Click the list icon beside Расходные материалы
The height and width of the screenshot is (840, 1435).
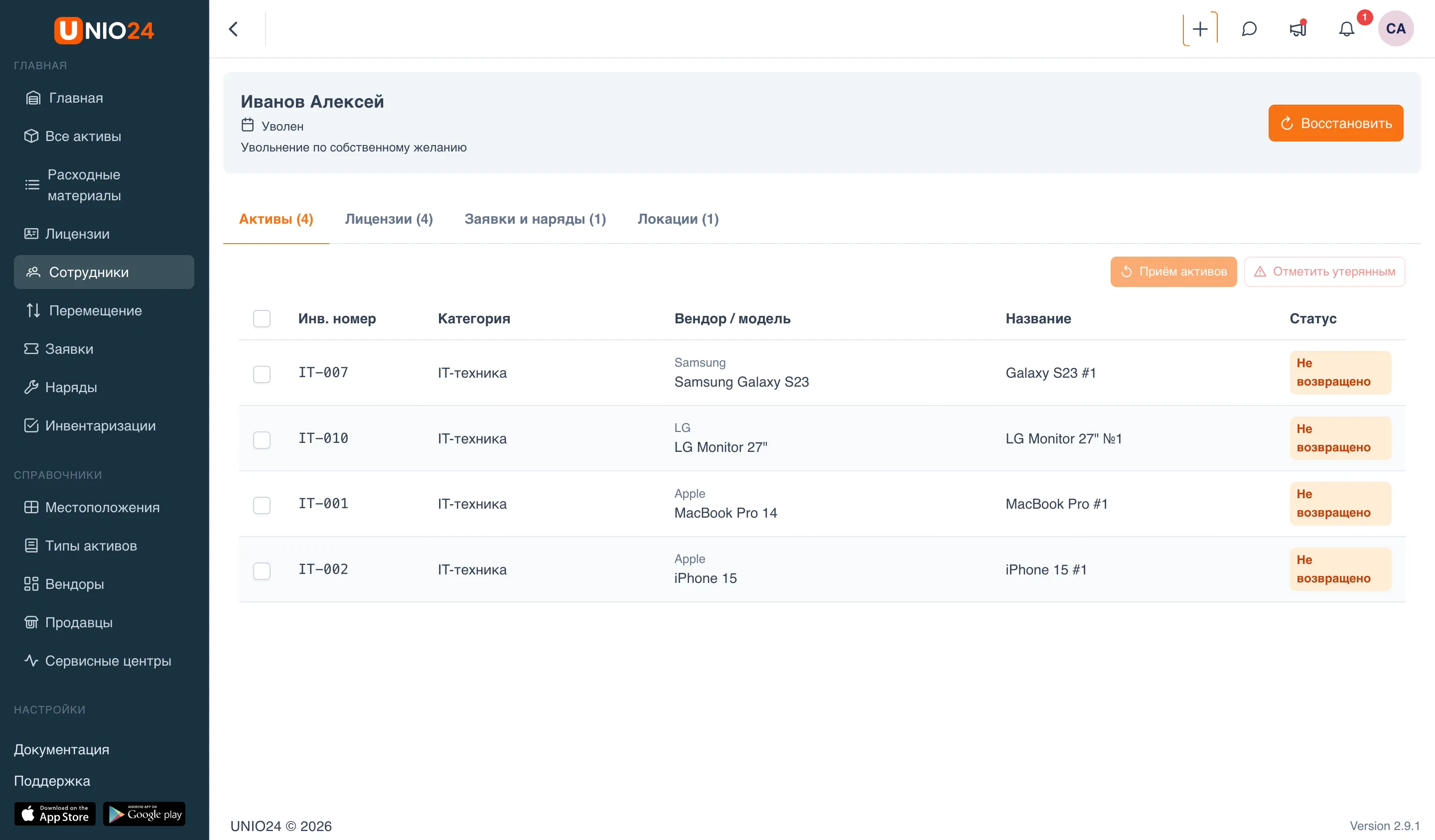(x=32, y=184)
